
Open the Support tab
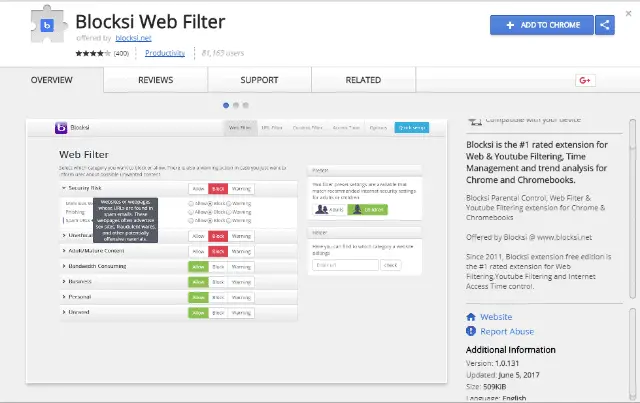(x=259, y=80)
